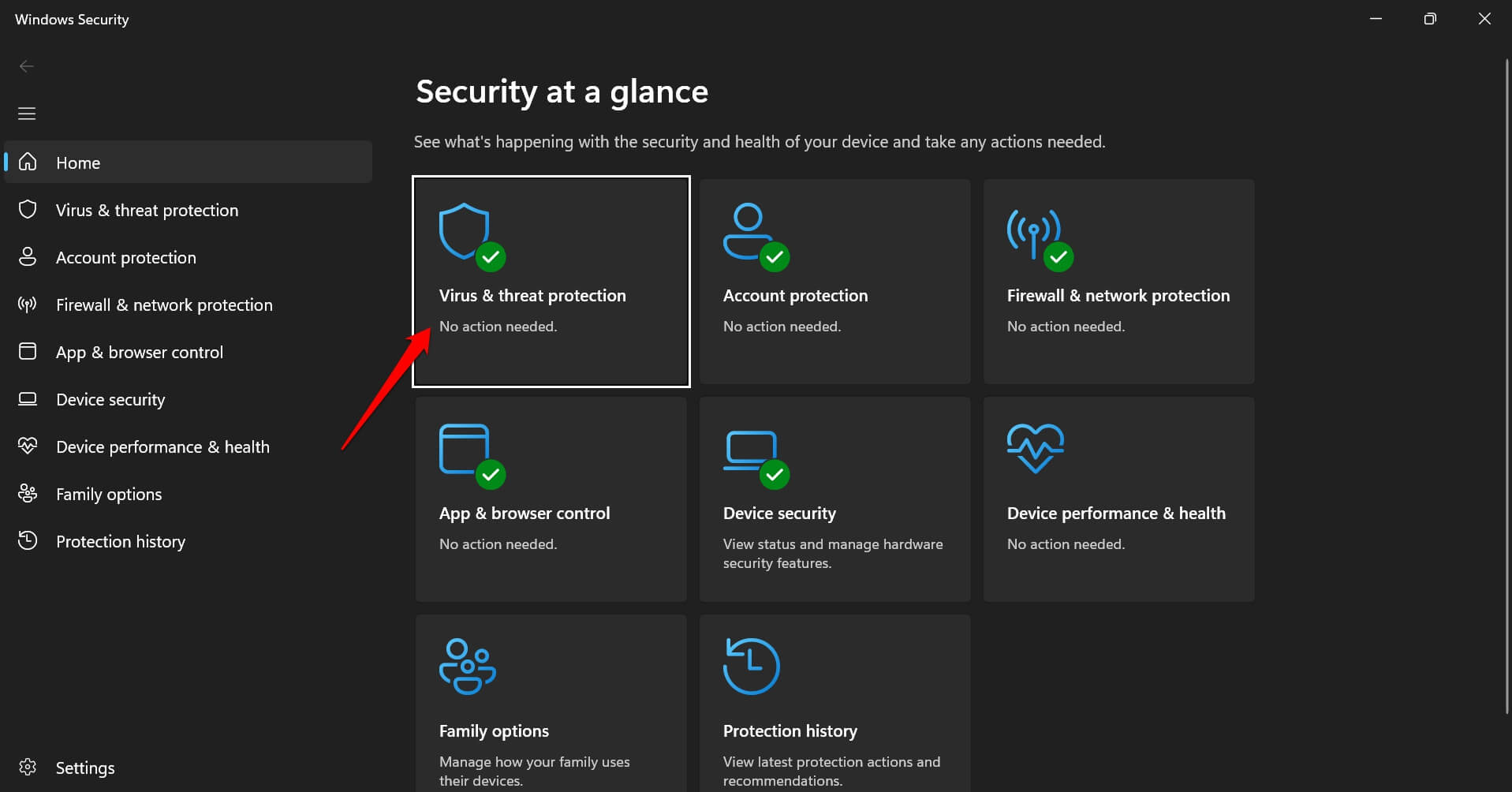Viewport: 1512px width, 792px height.
Task: Click the heart icon beside Device performance in sidebar
Action: coord(28,446)
